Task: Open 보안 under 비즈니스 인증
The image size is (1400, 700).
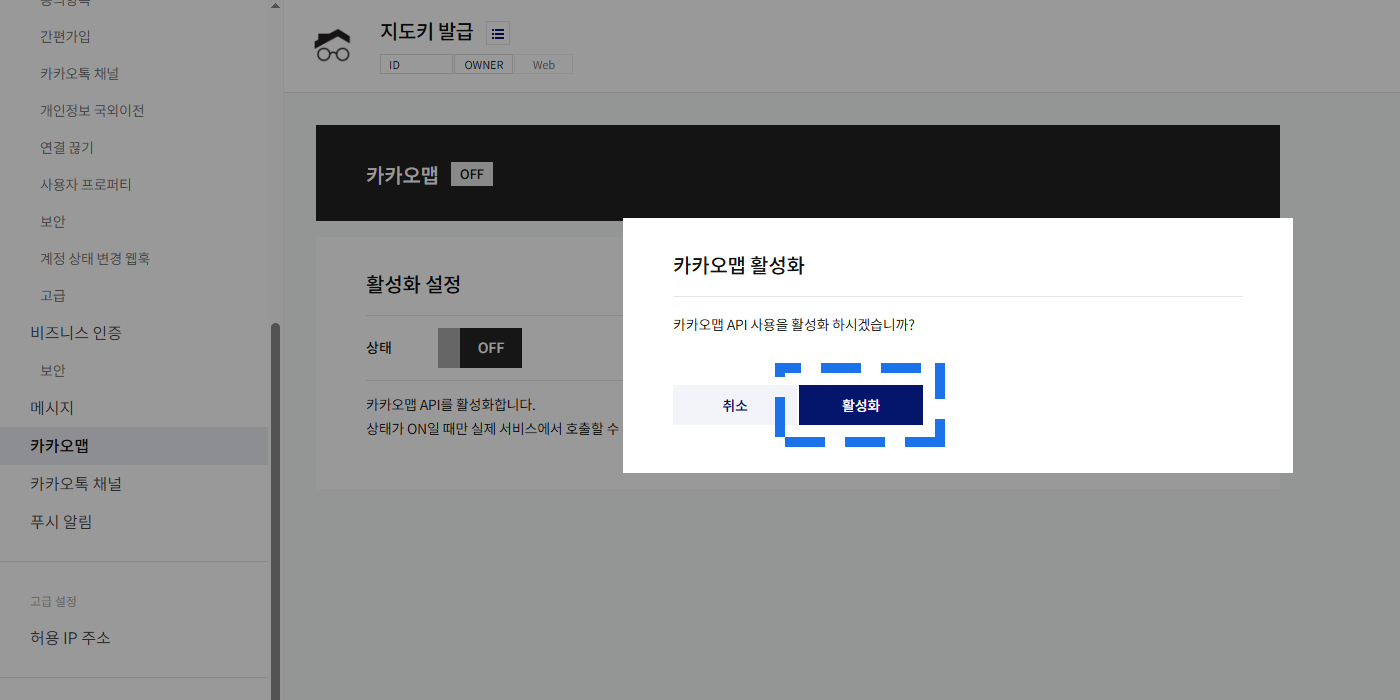Action: click(53, 371)
